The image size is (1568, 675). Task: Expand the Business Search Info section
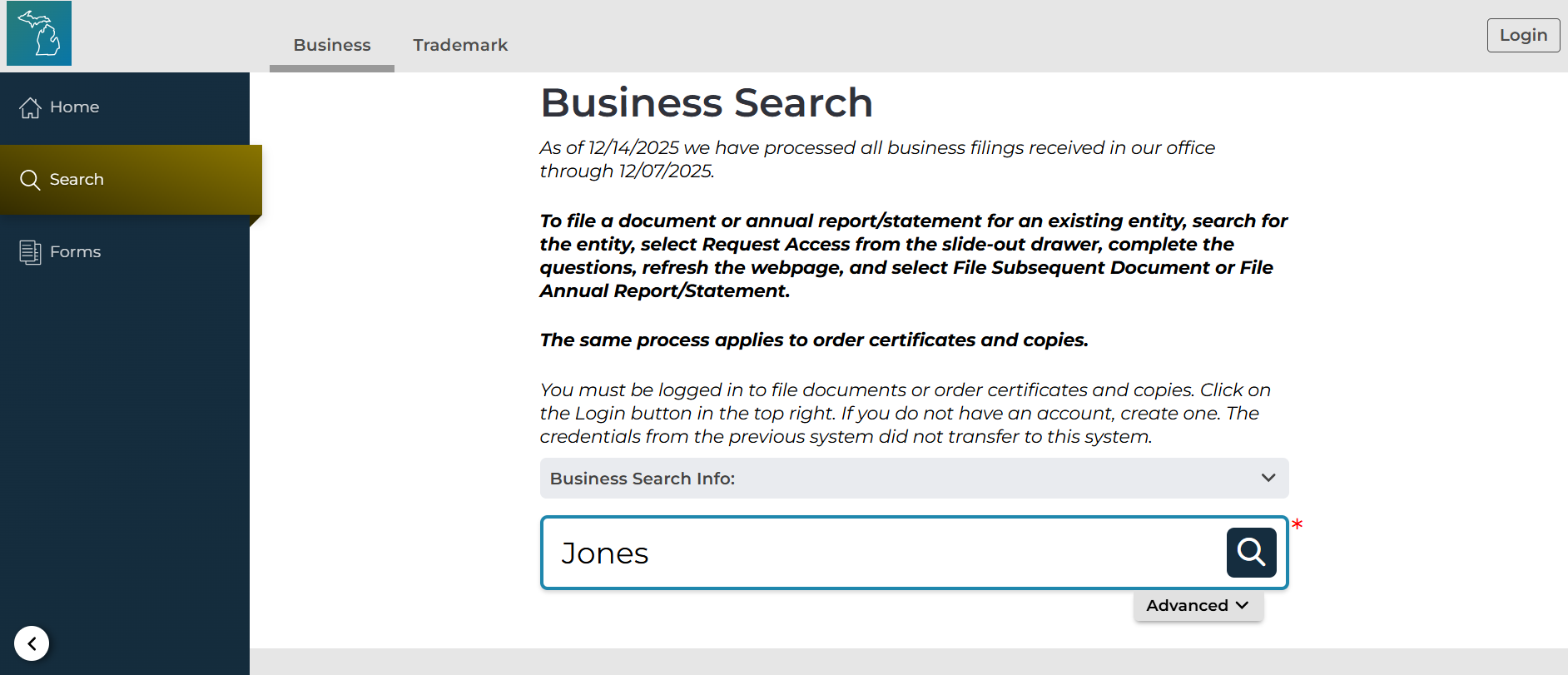(913, 478)
